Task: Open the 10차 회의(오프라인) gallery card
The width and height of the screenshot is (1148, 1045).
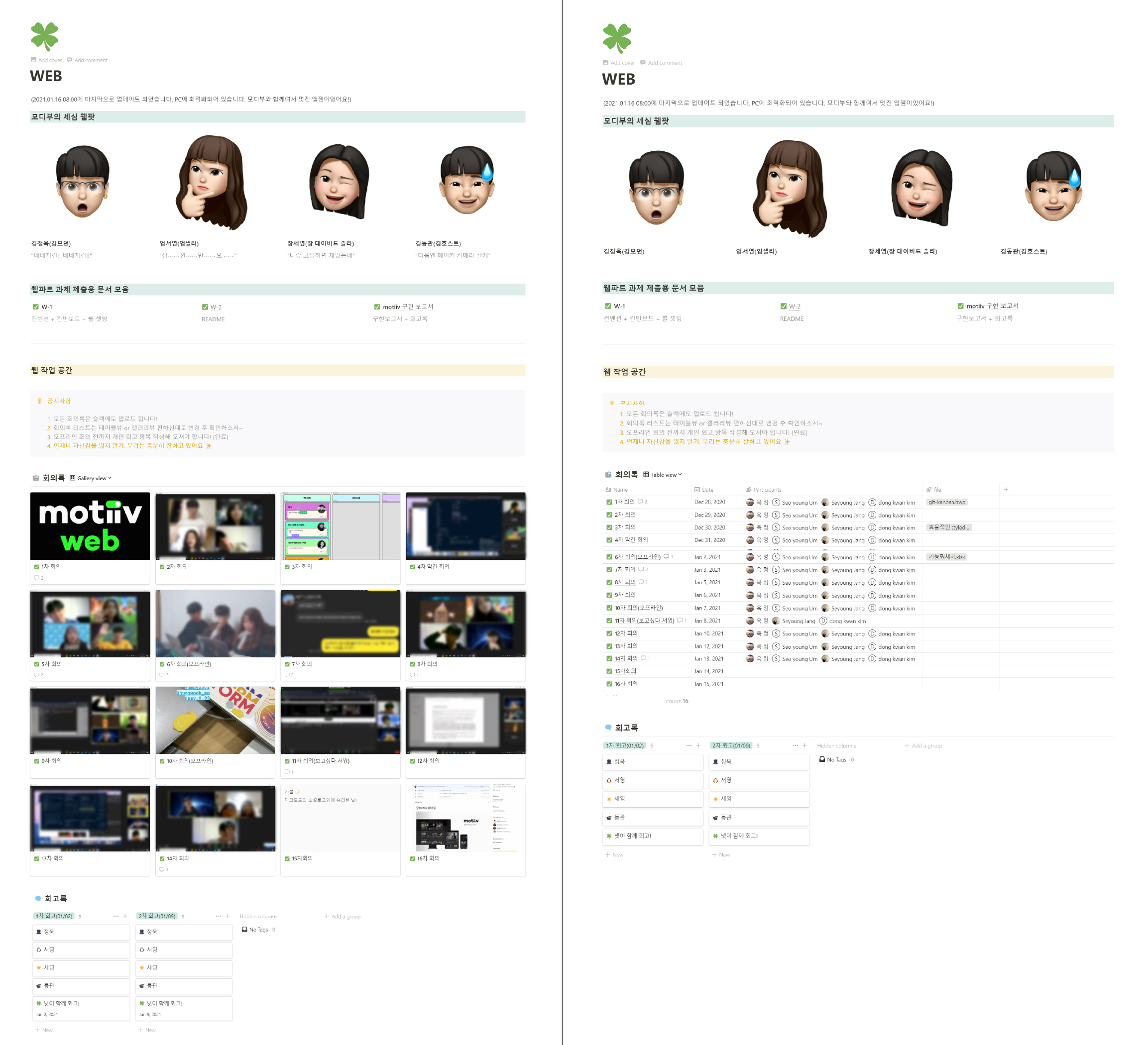Action: click(x=215, y=731)
